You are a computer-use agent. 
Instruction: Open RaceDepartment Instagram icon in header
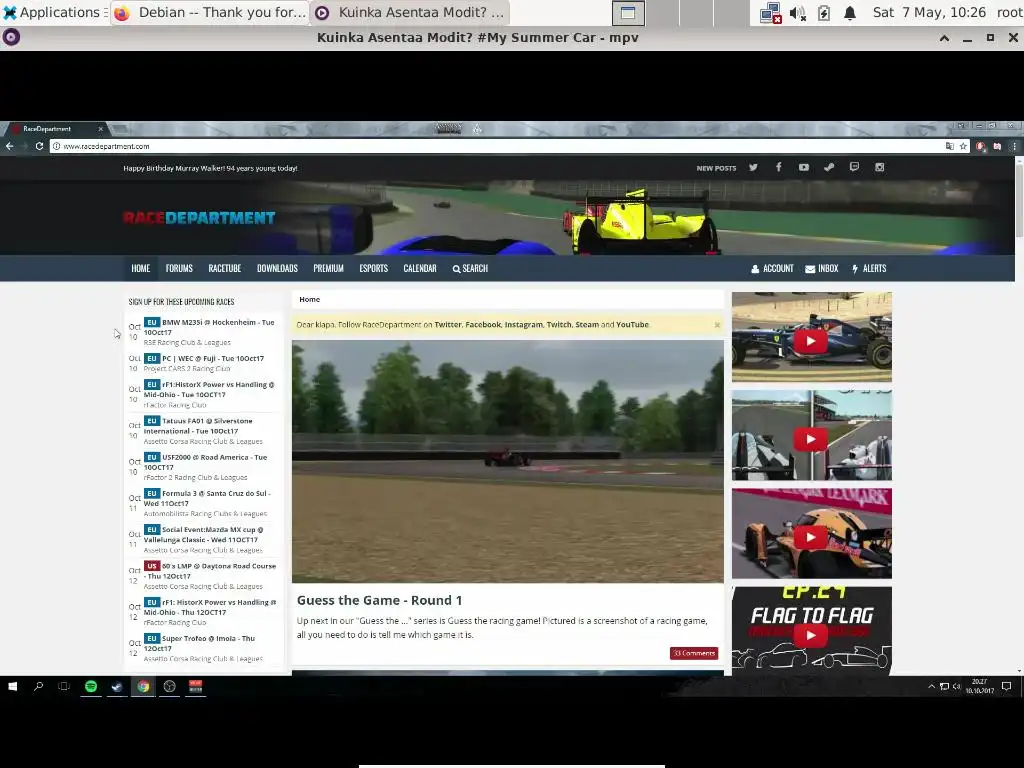(880, 167)
